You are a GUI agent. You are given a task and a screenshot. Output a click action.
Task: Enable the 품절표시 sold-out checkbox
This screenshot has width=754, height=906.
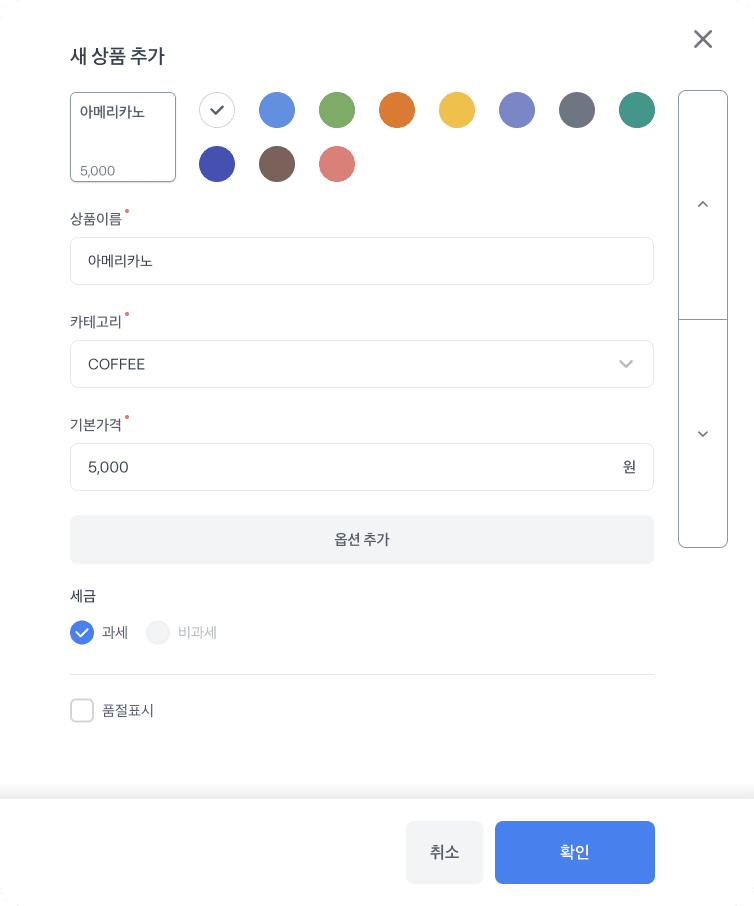pyautogui.click(x=82, y=710)
